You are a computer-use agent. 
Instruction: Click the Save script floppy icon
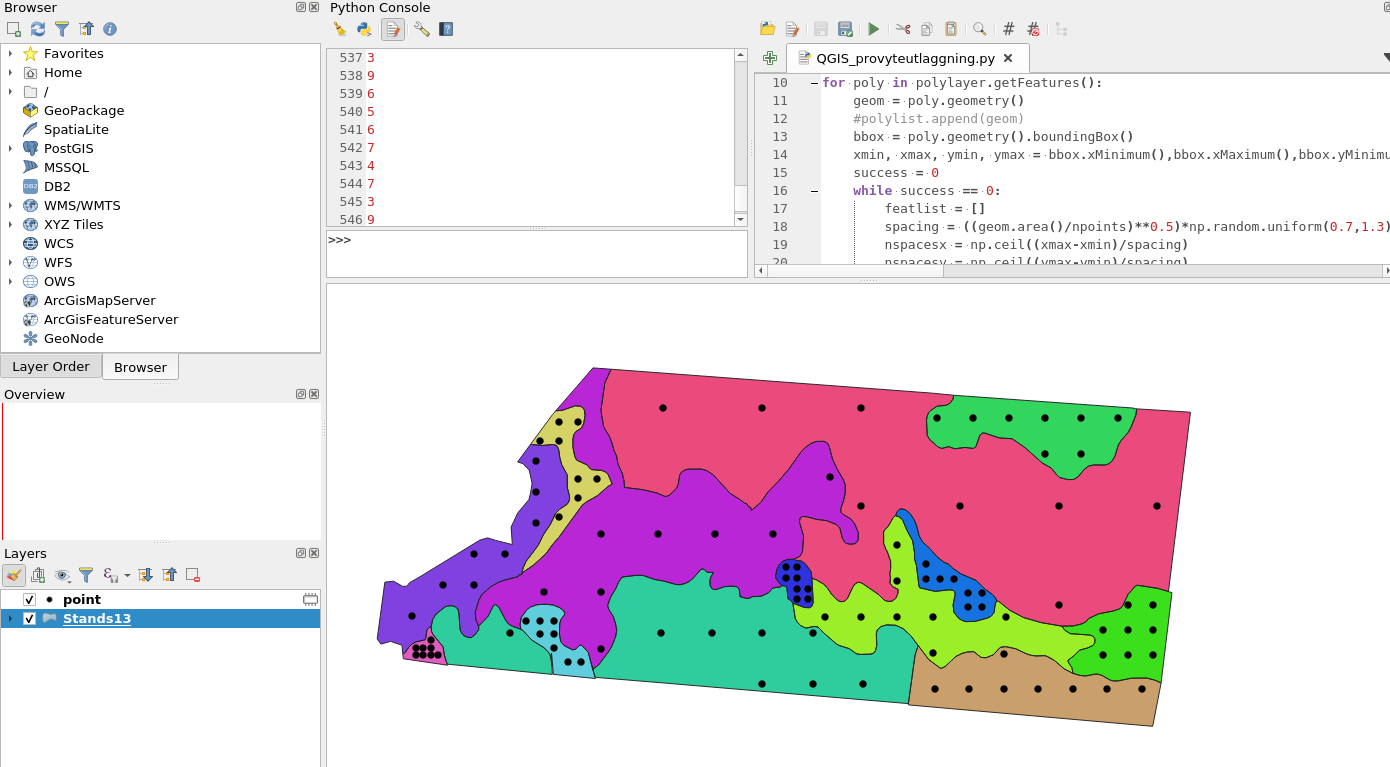[x=821, y=29]
